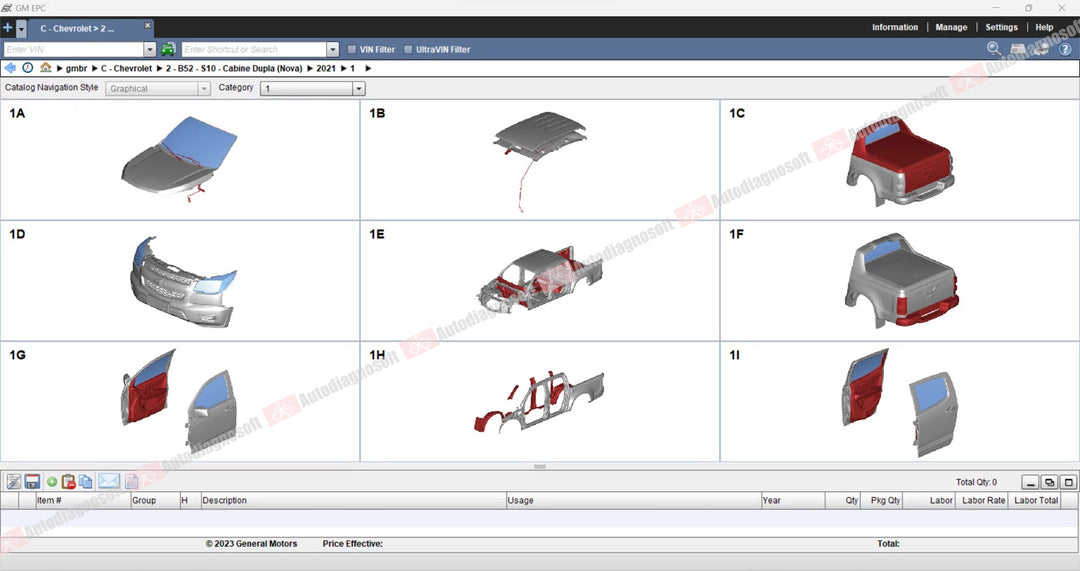
Task: Open the Settings menu
Action: pos(1001,28)
